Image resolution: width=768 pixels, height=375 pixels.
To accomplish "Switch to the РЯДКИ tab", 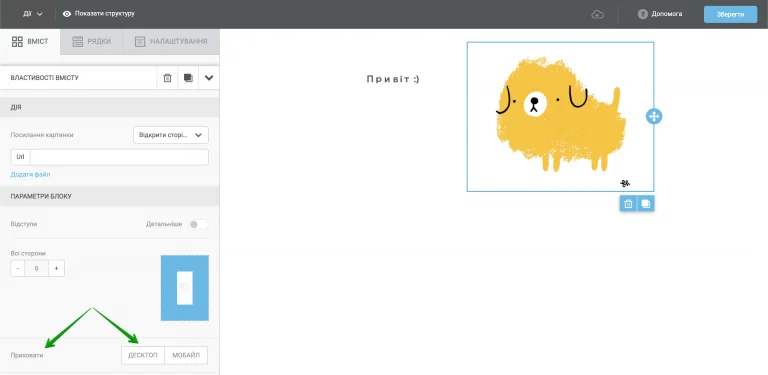I will (x=92, y=42).
